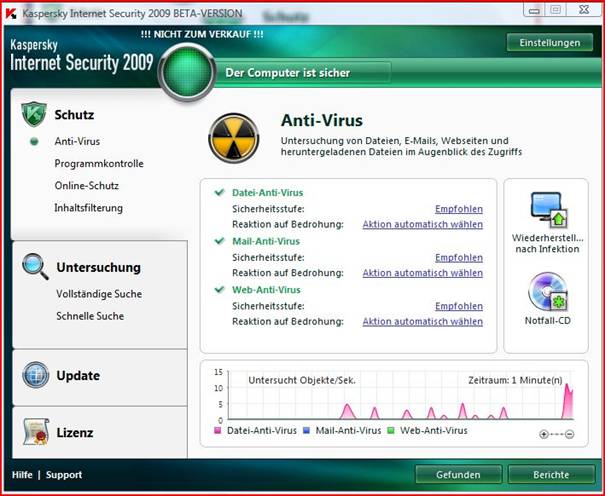Click the Update globe icon
This screenshot has height=496, width=605.
(35, 375)
